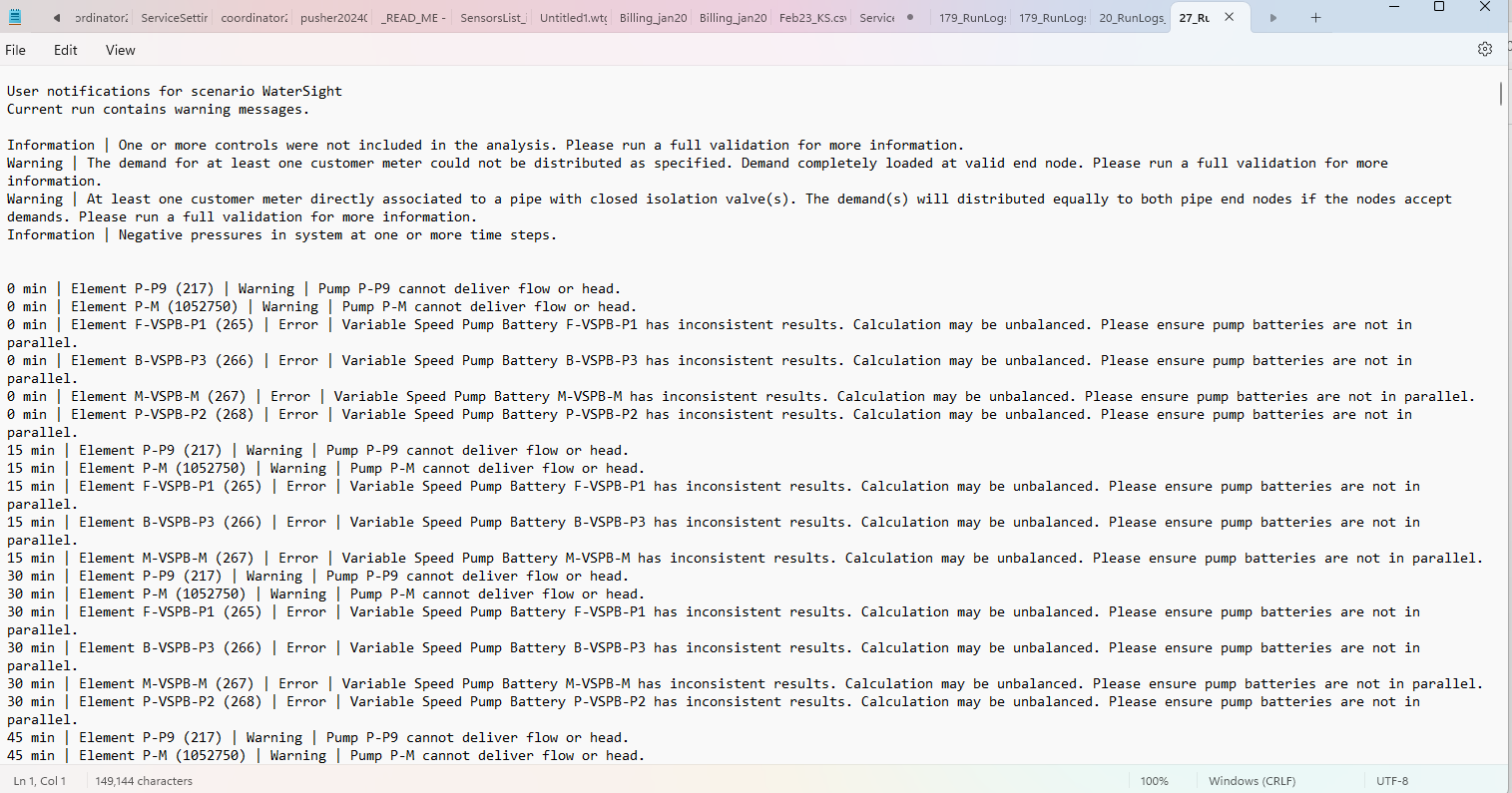Open the File menu

pyautogui.click(x=16, y=50)
